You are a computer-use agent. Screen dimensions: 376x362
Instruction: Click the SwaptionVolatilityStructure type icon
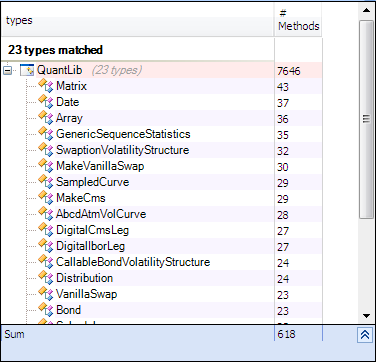point(46,150)
